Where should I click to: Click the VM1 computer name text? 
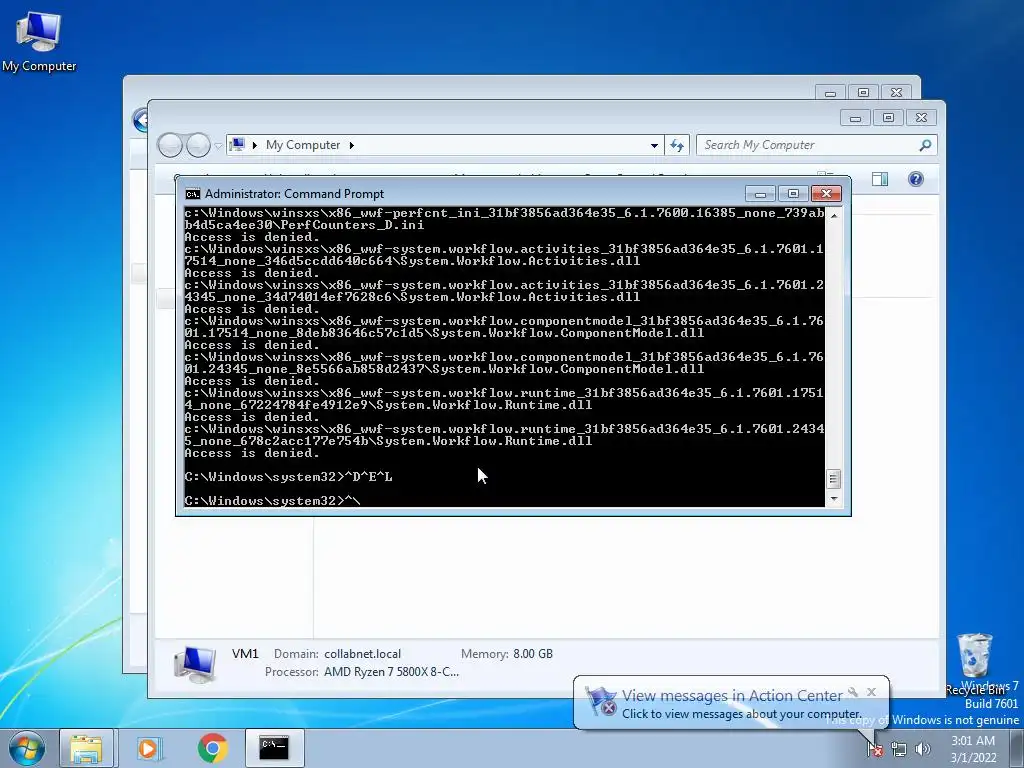(245, 654)
